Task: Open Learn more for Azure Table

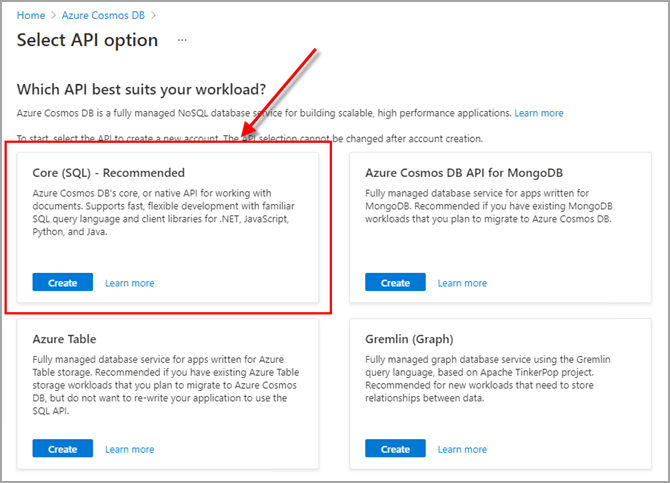Action: (x=130, y=449)
